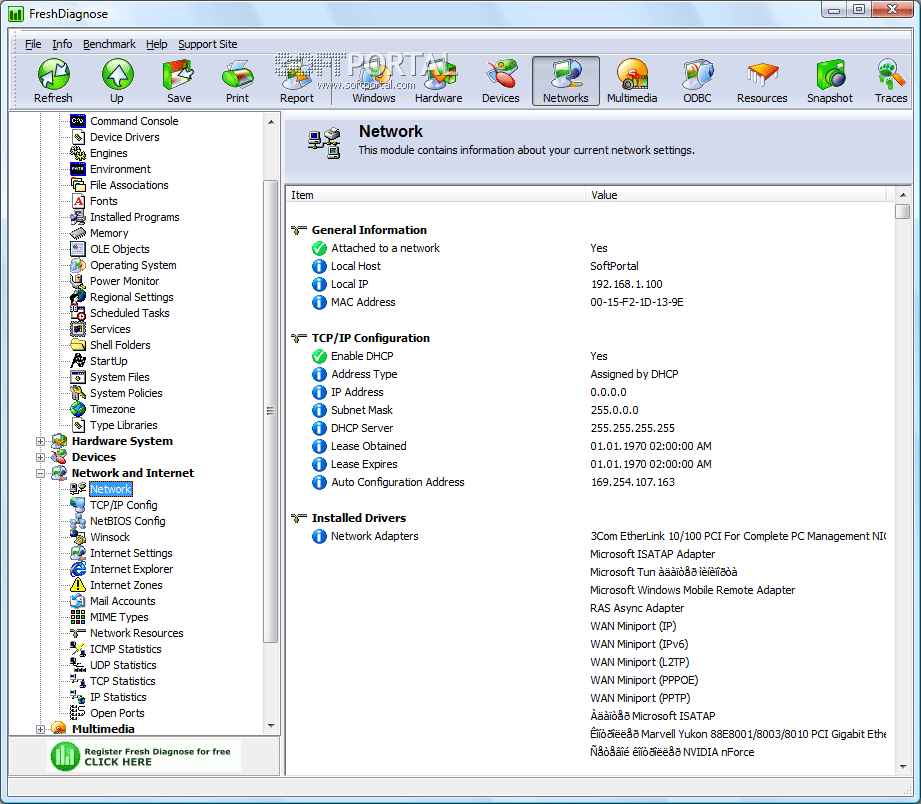Open the Support Site menu
The height and width of the screenshot is (804, 921).
point(208,44)
